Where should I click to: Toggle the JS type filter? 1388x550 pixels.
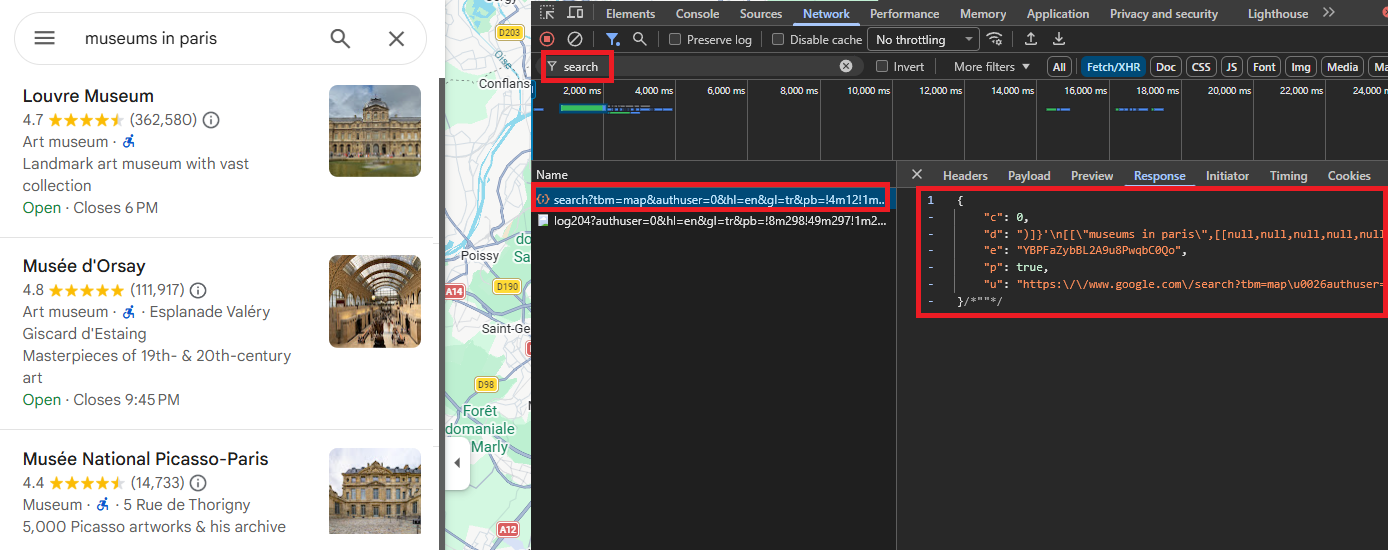coord(1232,67)
